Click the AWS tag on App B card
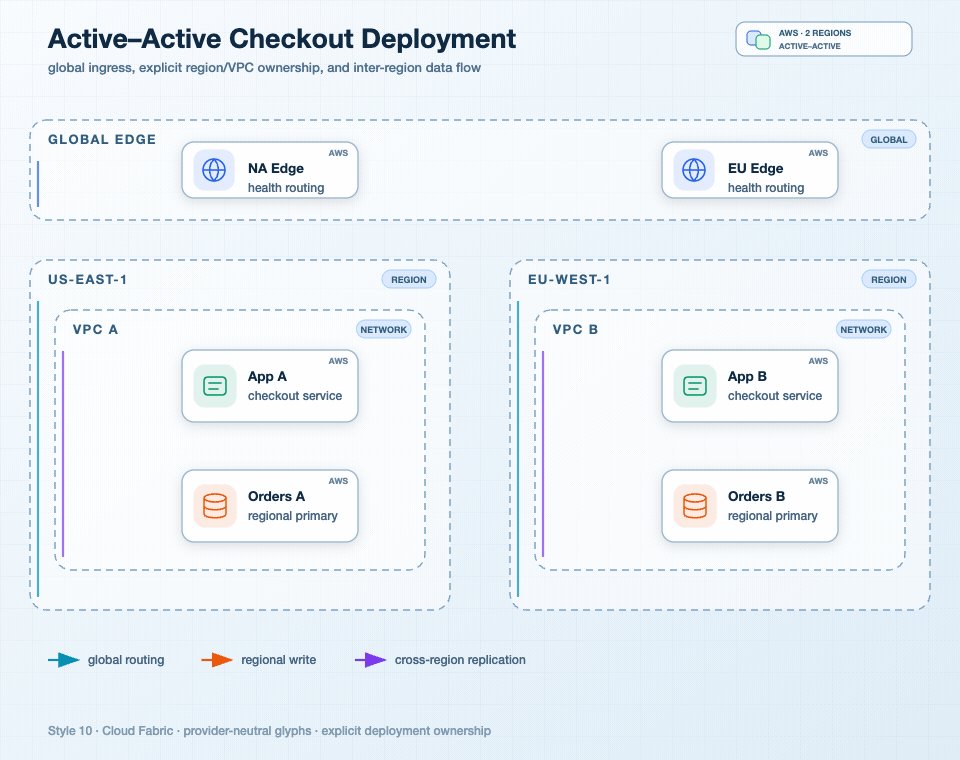Image resolution: width=960 pixels, height=760 pixels. (818, 361)
